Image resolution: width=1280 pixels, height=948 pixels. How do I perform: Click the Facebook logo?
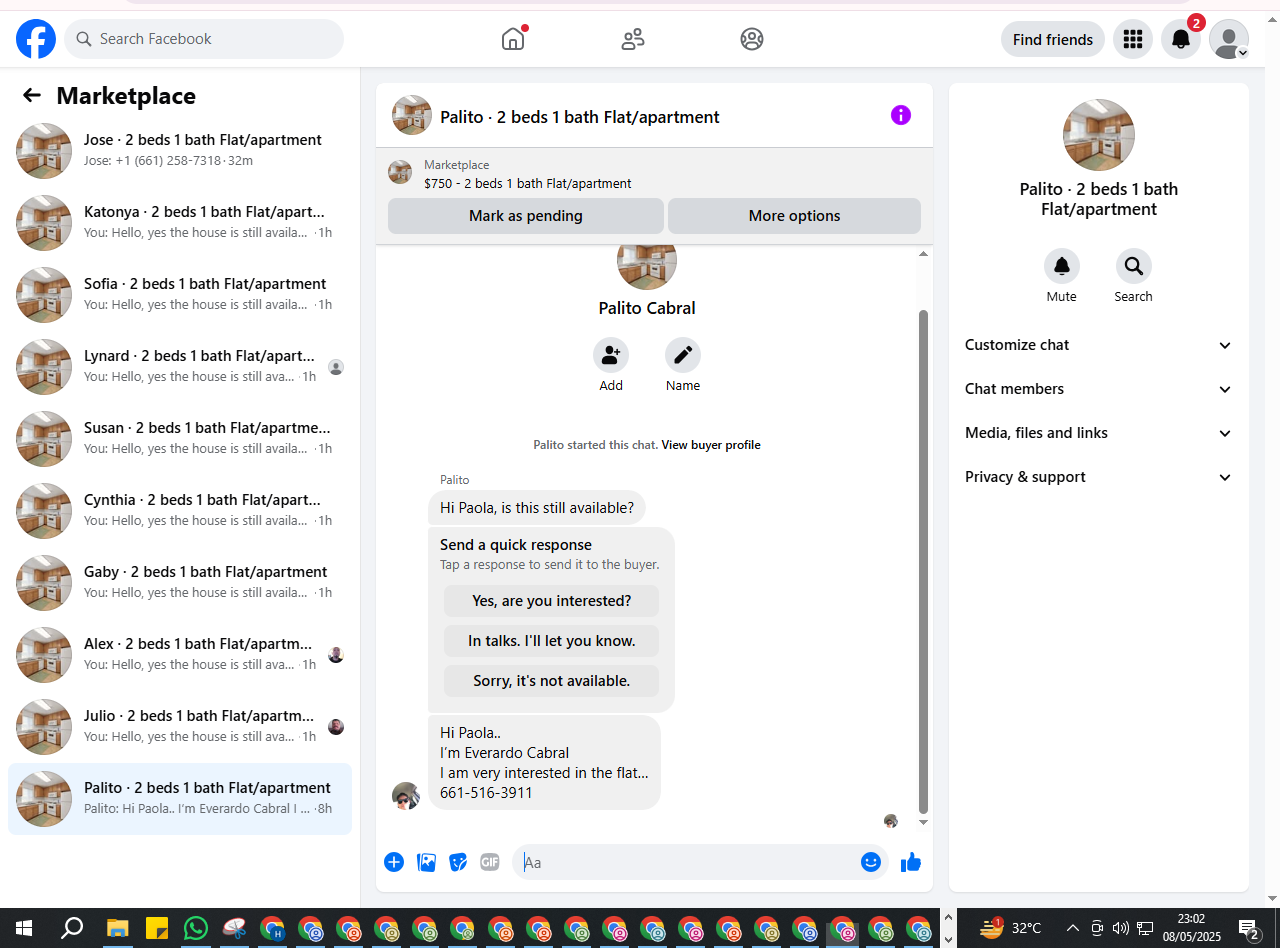click(x=36, y=39)
